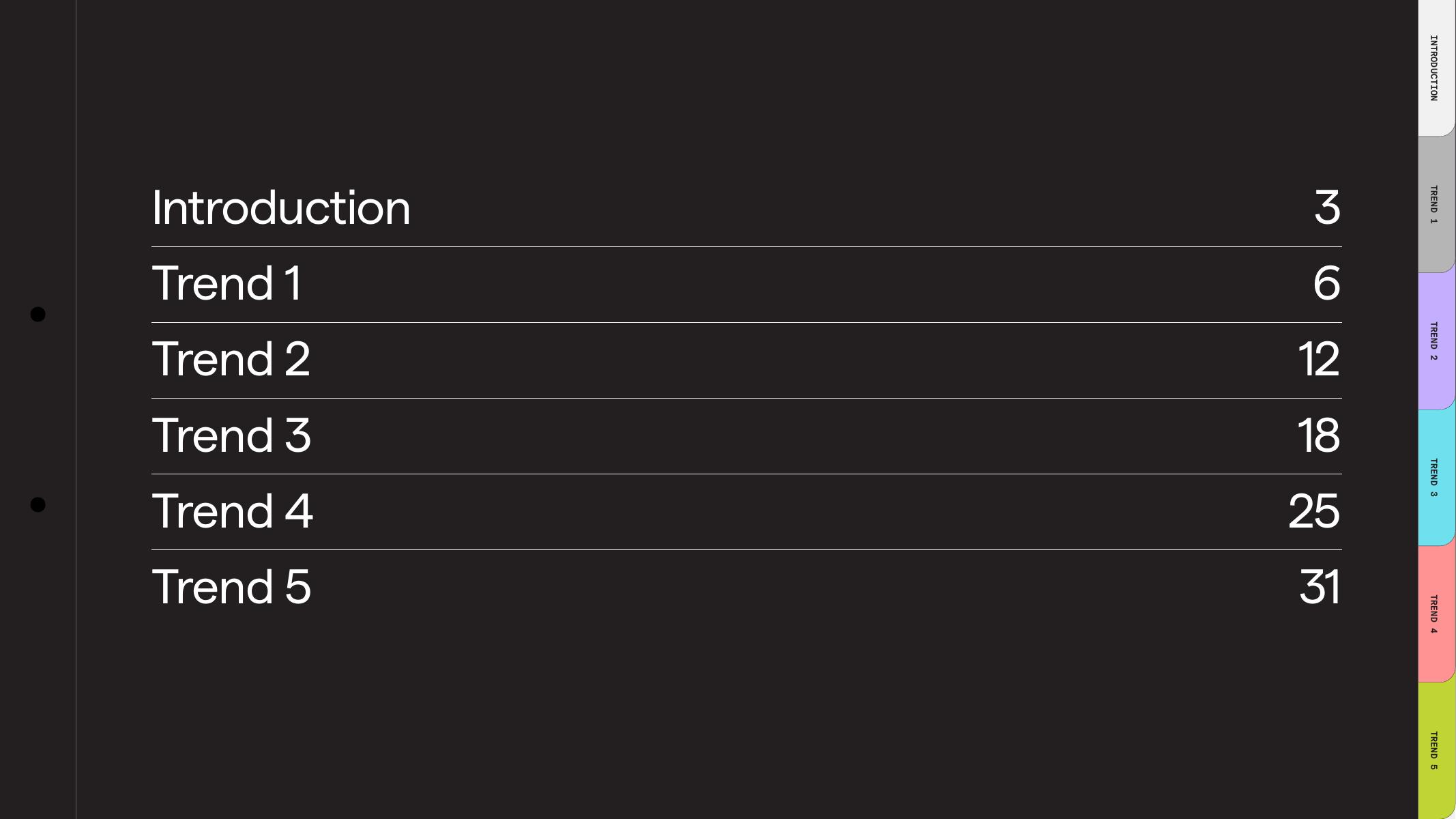Click the upper binder hole dot
1456x819 pixels.
tap(38, 314)
